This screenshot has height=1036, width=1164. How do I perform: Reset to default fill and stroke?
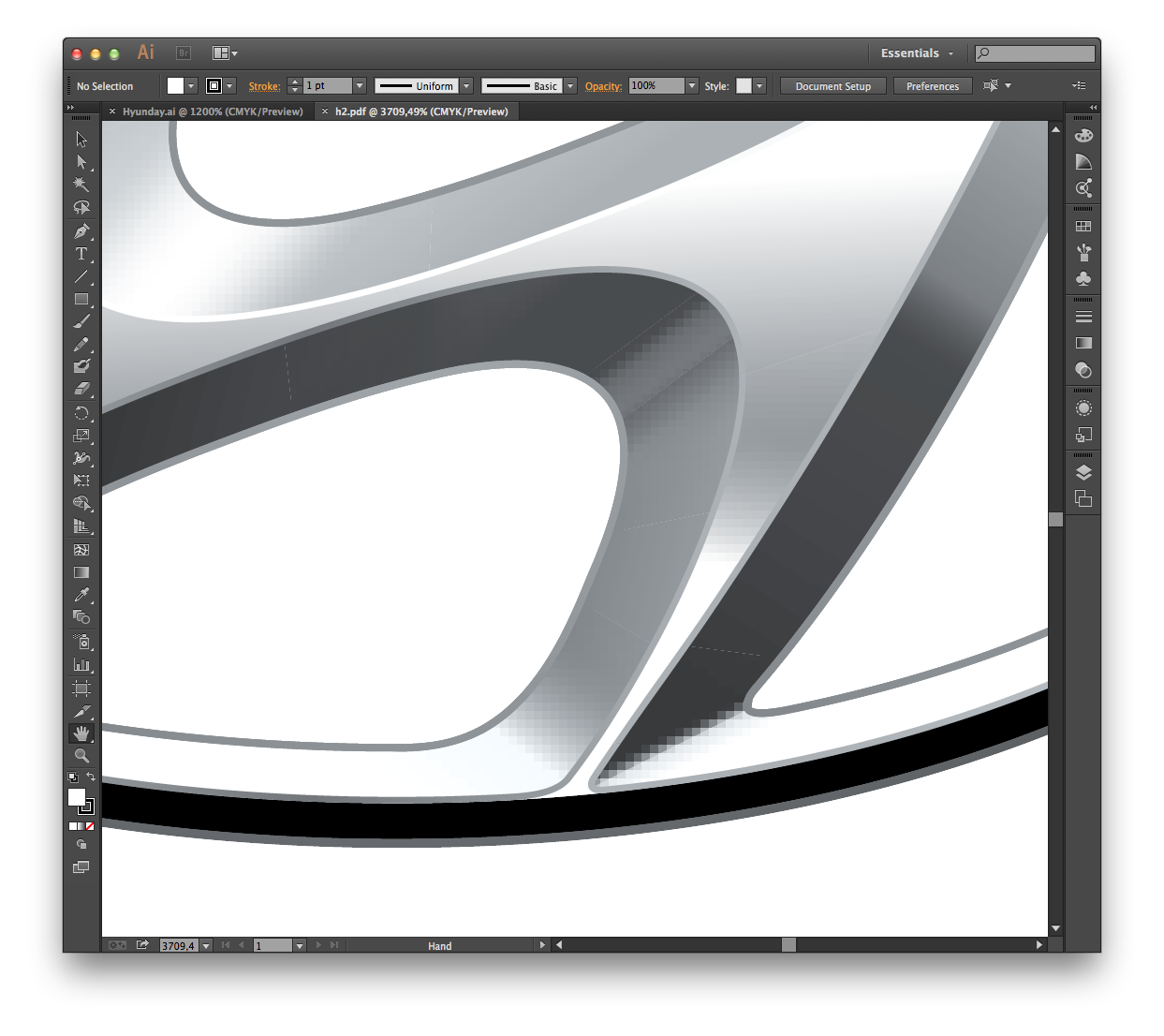[x=72, y=777]
